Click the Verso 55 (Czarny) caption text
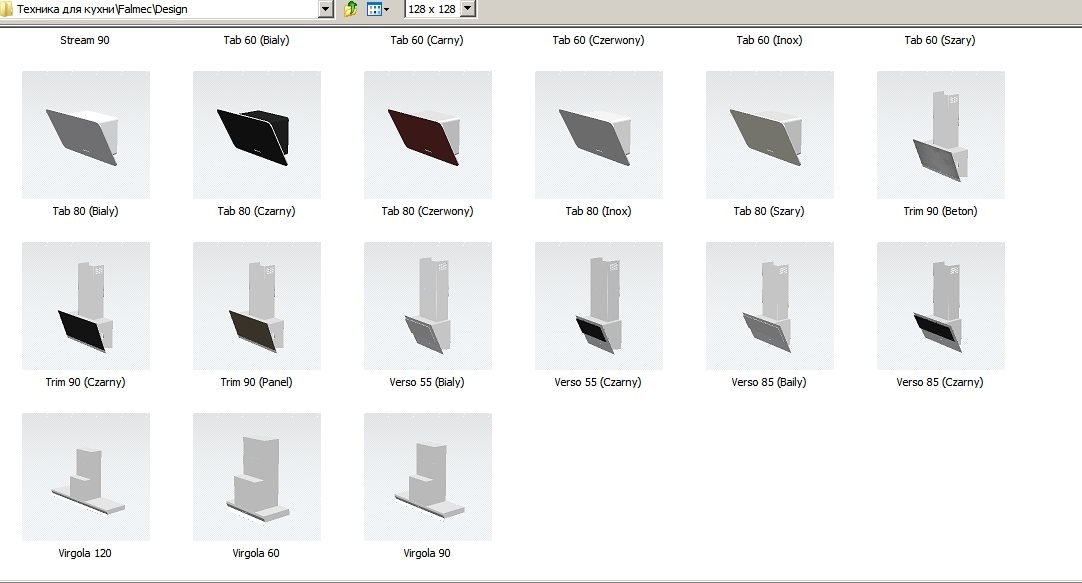The height and width of the screenshot is (583, 1082). coord(598,382)
